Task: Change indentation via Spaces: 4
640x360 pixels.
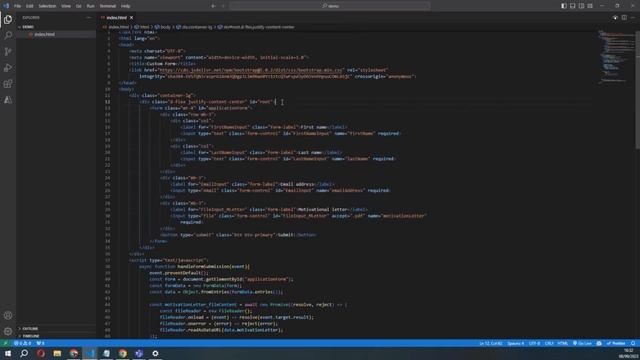Action: [x=516, y=343]
